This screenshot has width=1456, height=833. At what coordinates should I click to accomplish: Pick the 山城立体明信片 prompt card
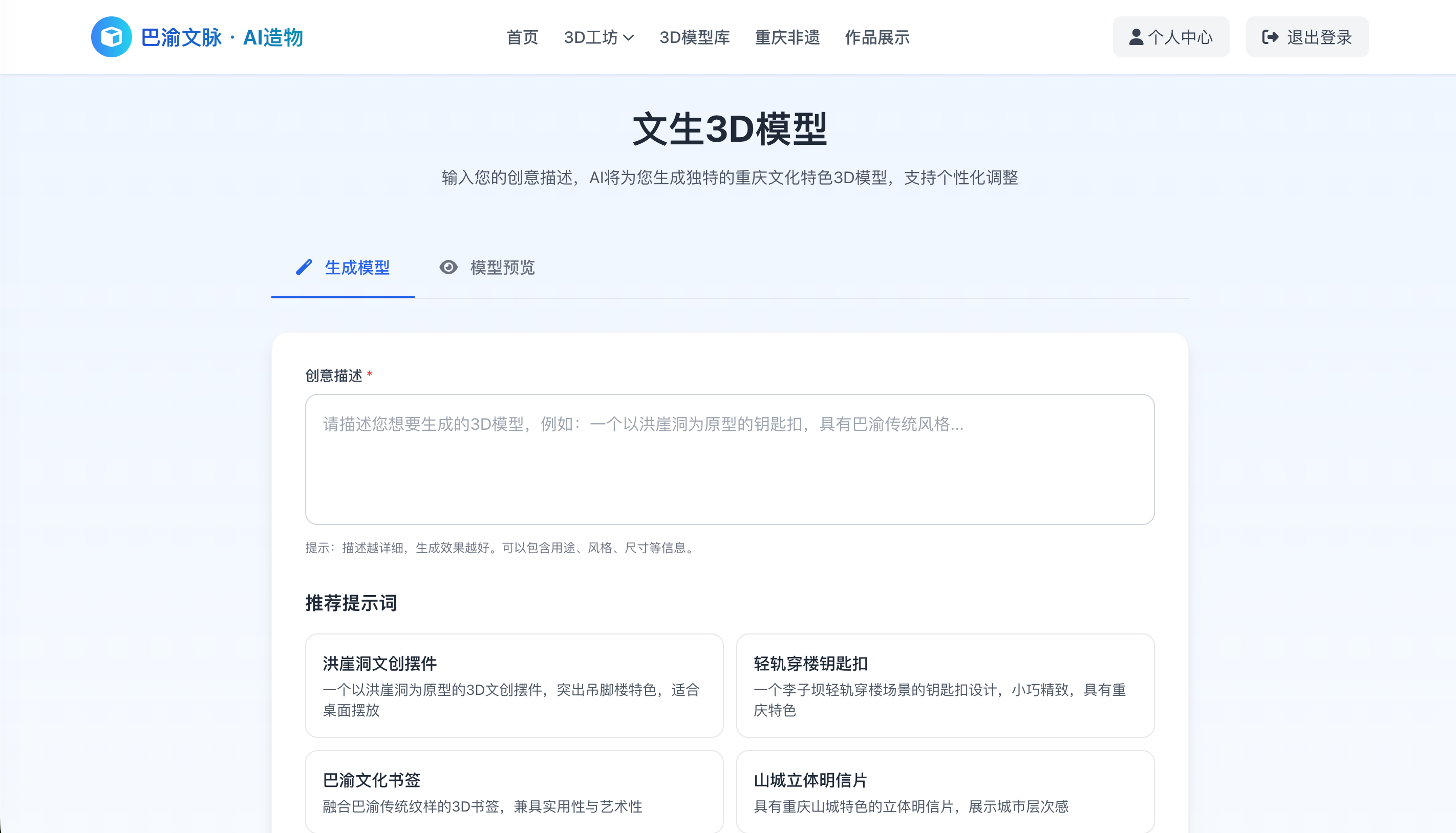coord(945,792)
